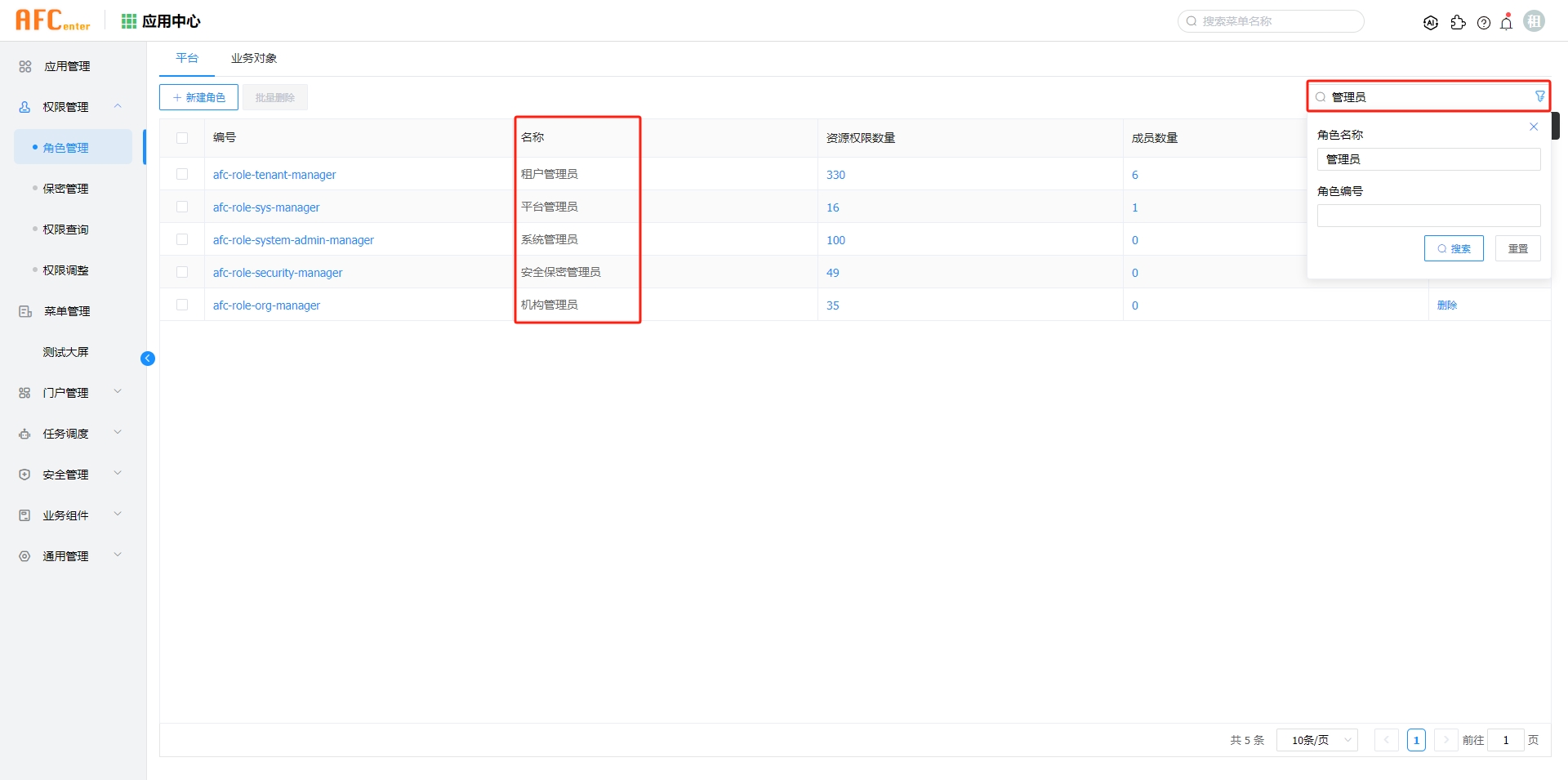The width and height of the screenshot is (1568, 780).
Task: Click the notification bell icon
Action: click(x=1506, y=22)
